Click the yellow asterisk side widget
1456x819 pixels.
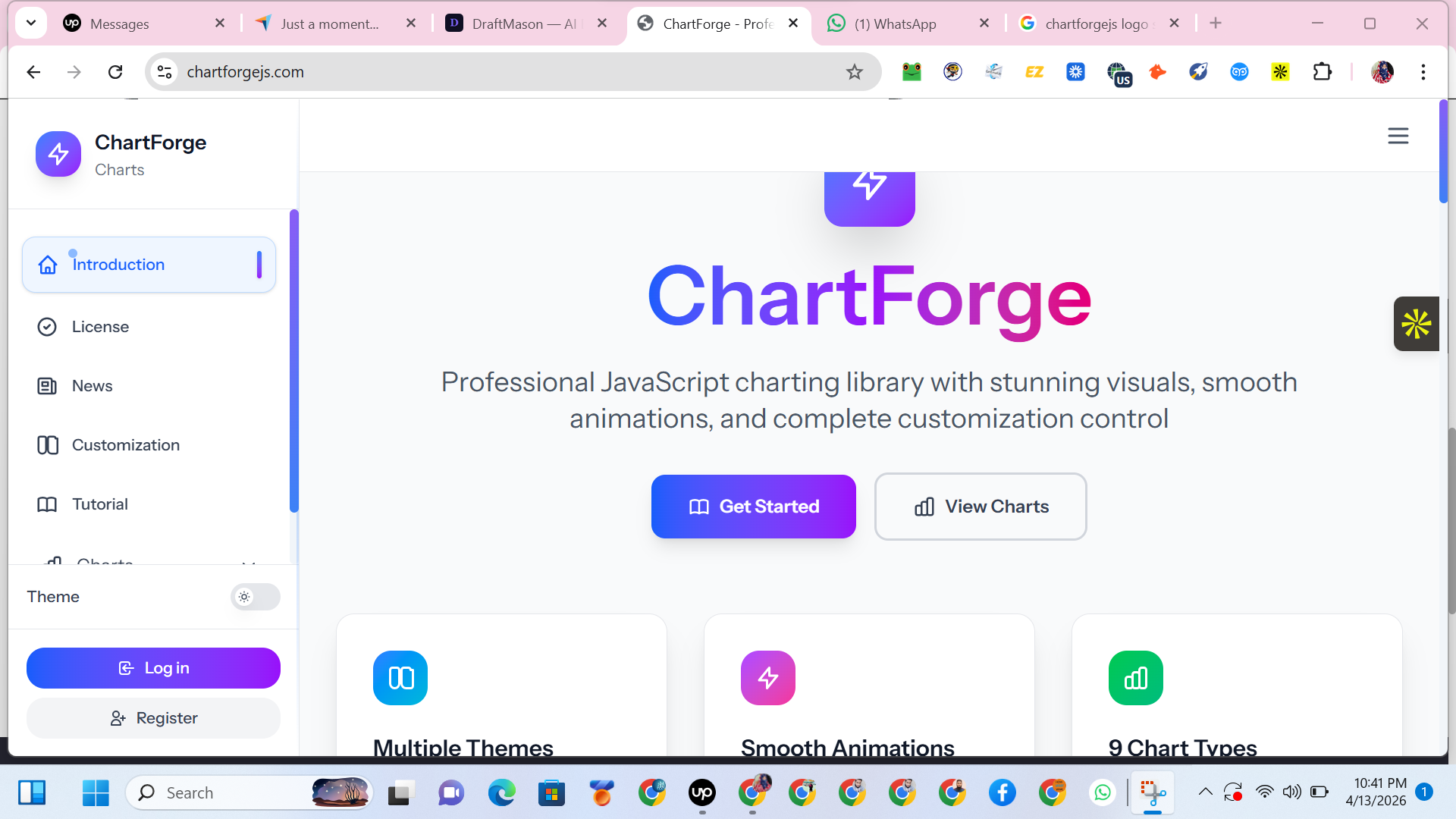click(1416, 324)
